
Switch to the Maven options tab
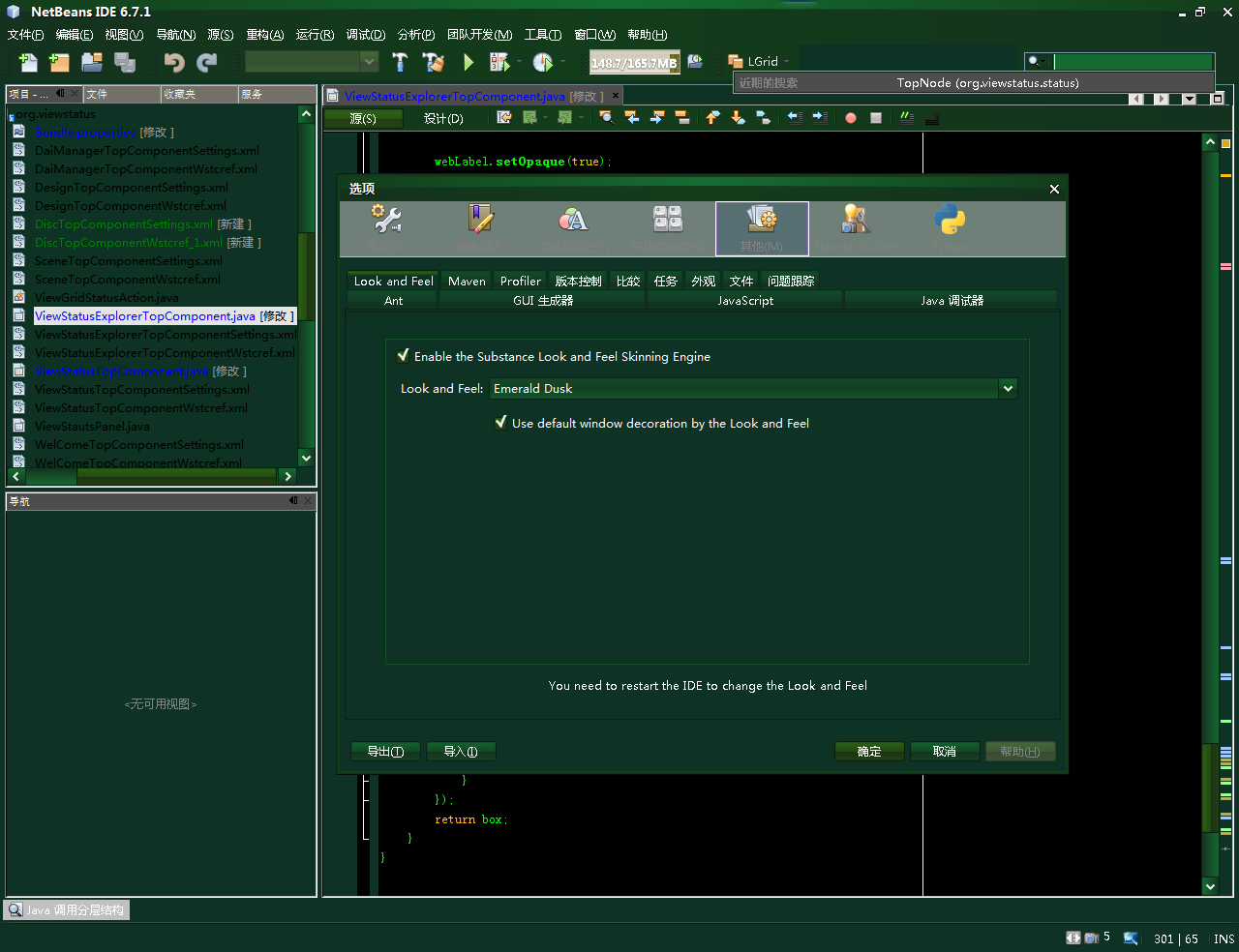pos(467,281)
